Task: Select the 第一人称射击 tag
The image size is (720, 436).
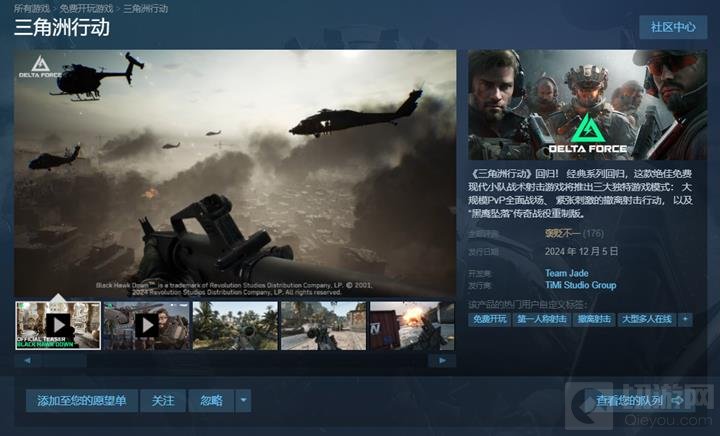Action: coord(541,319)
